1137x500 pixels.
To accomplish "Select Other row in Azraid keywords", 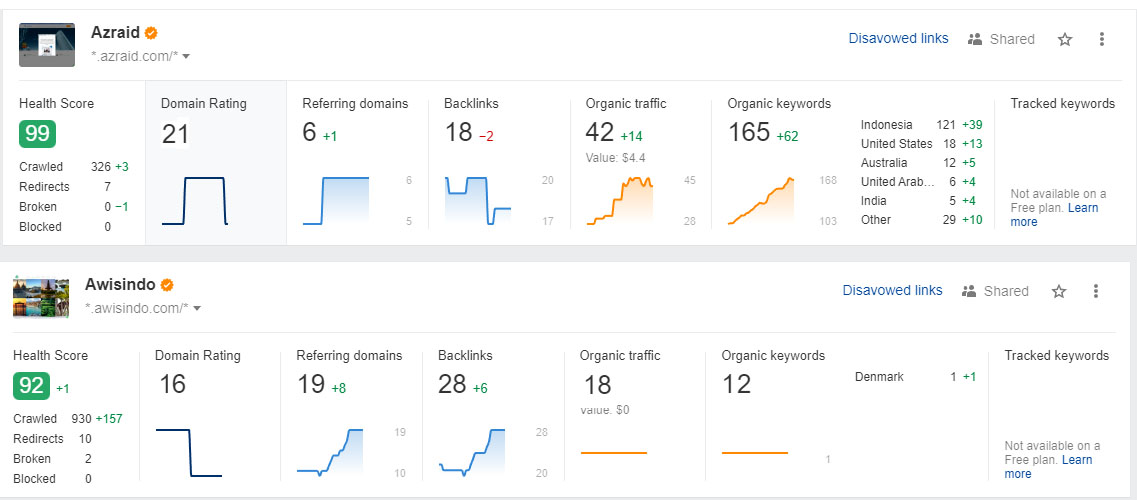I will [922, 220].
